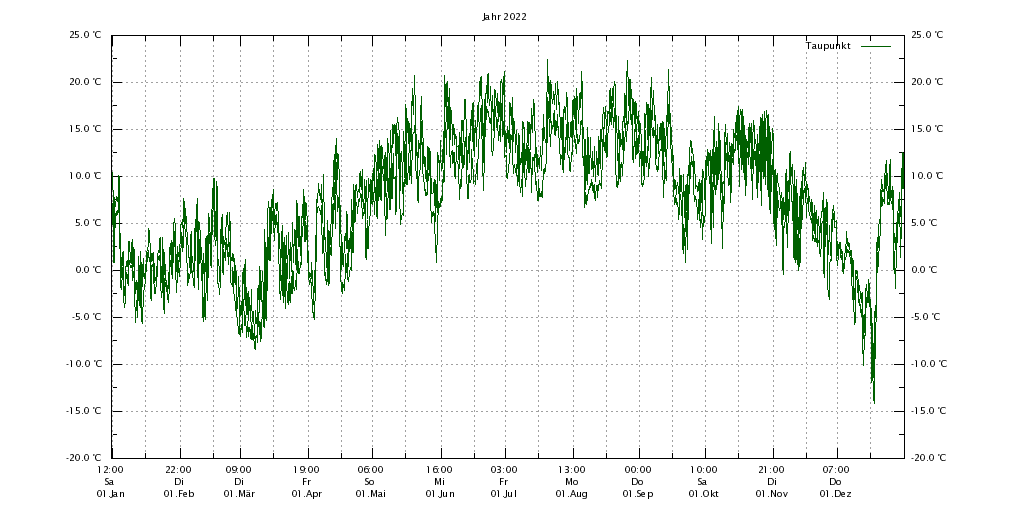Image resolution: width=1015 pixels, height=507 pixels.
Task: Click the 0.0 °C label on left axis
Action: pyautogui.click(x=87, y=270)
